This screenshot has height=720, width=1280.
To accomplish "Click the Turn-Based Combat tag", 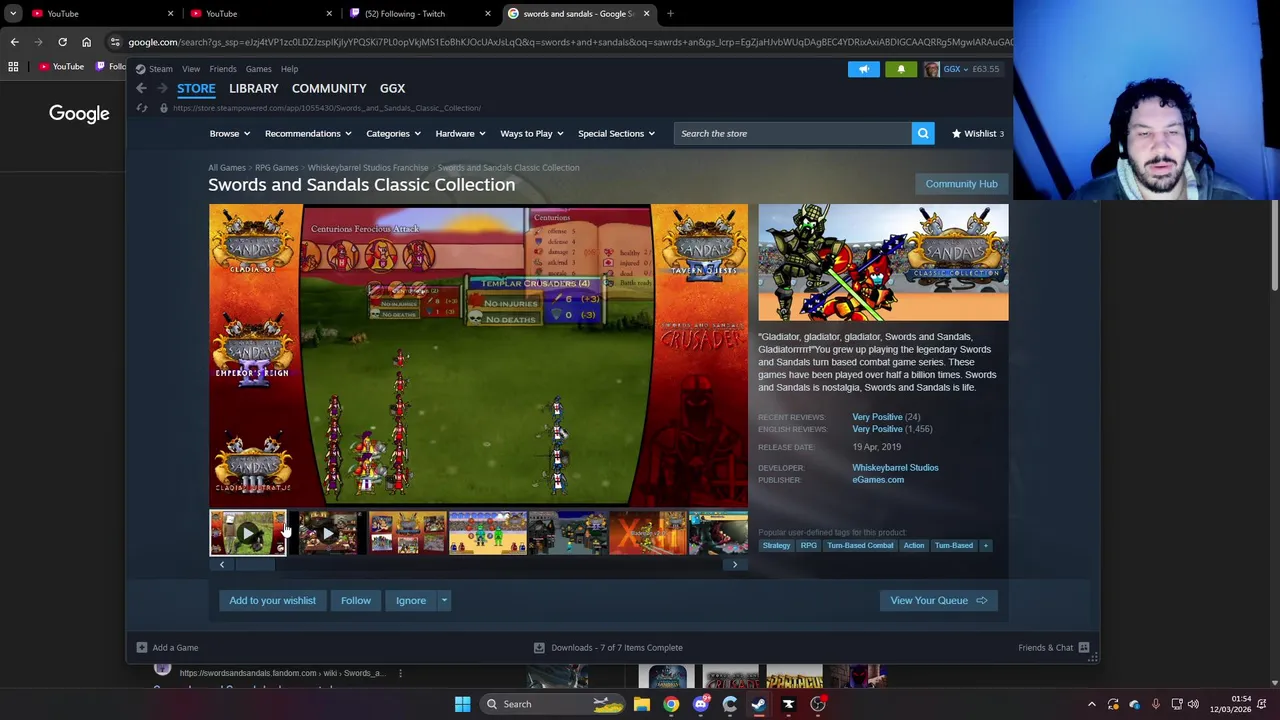I will [860, 545].
